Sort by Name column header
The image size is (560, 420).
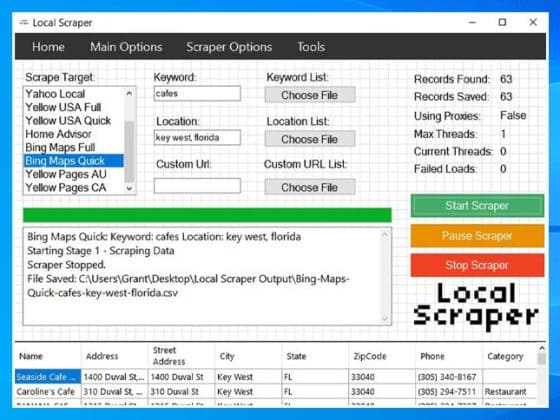(48, 356)
